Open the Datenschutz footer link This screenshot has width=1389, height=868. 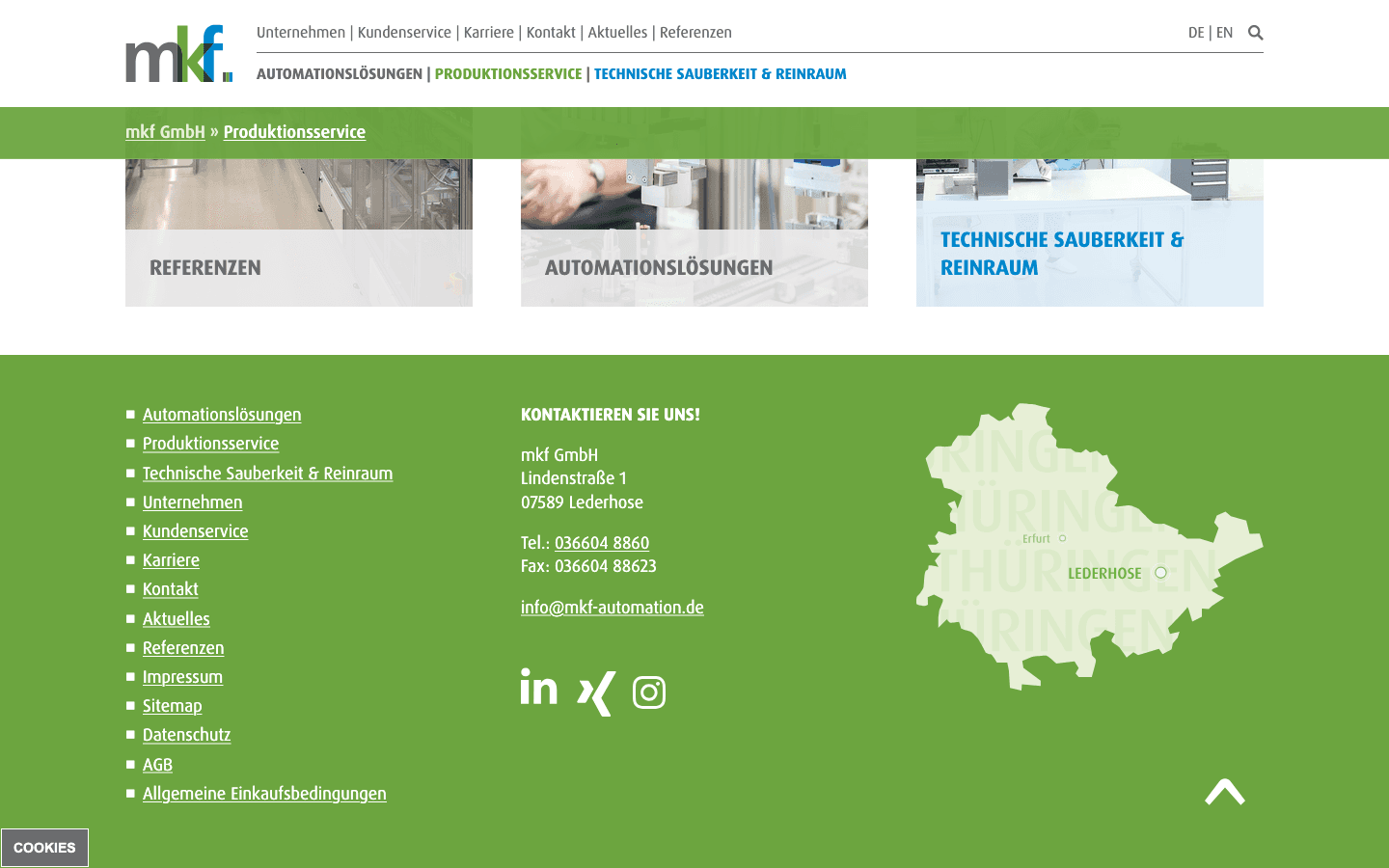pos(186,735)
